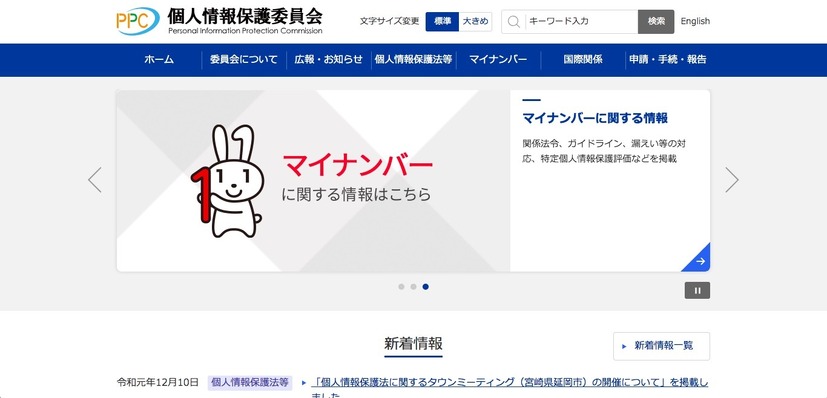Click the 個人情報保護法等 category tag

point(250,382)
